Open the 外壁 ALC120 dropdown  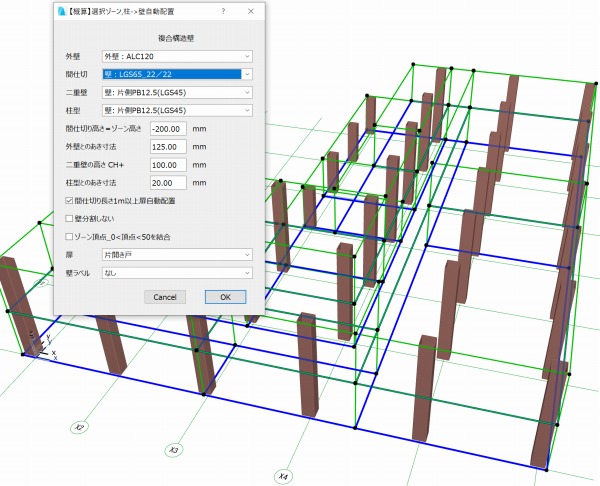[x=176, y=56]
